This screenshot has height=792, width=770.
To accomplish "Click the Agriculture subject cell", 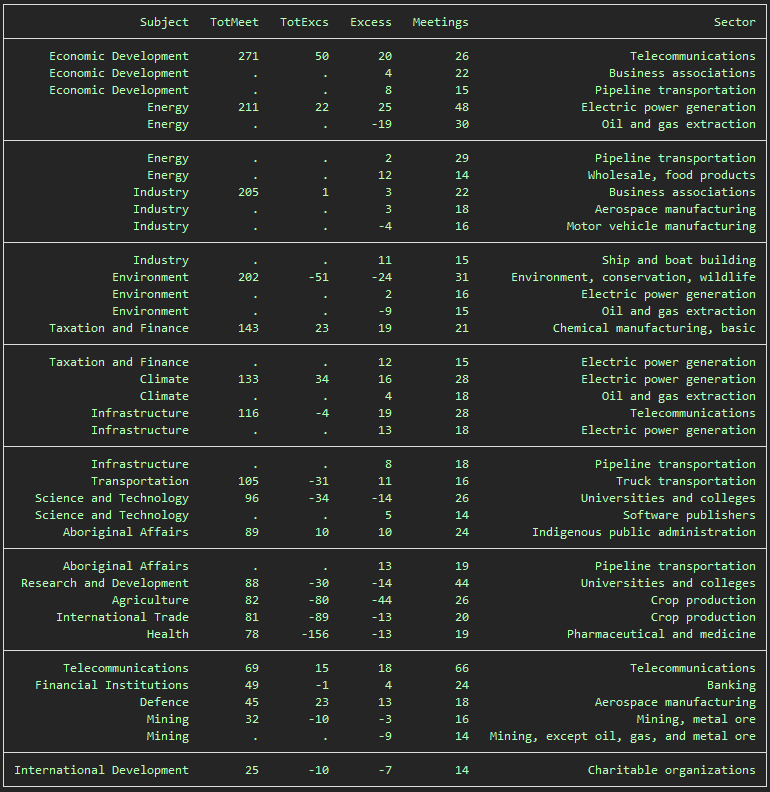I will (150, 600).
